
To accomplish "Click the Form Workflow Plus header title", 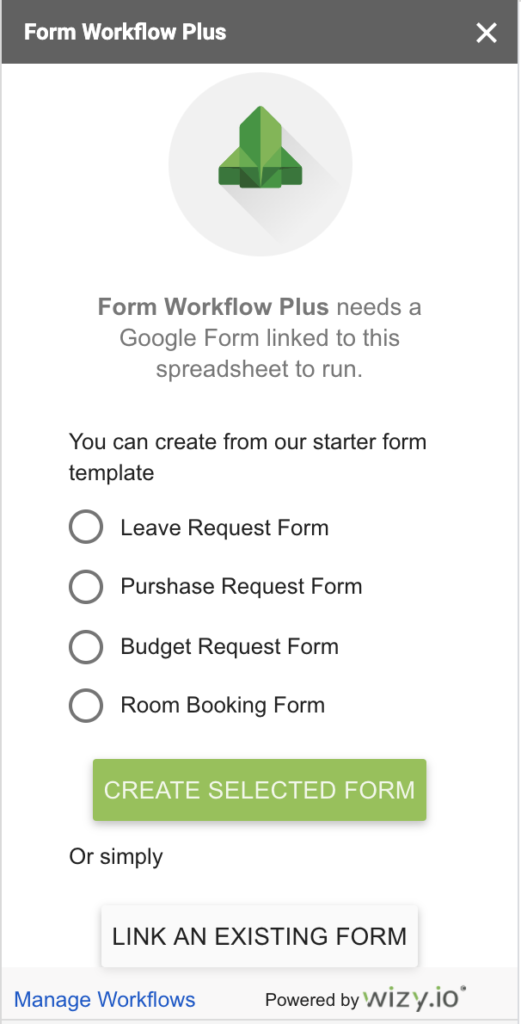I will [x=125, y=32].
